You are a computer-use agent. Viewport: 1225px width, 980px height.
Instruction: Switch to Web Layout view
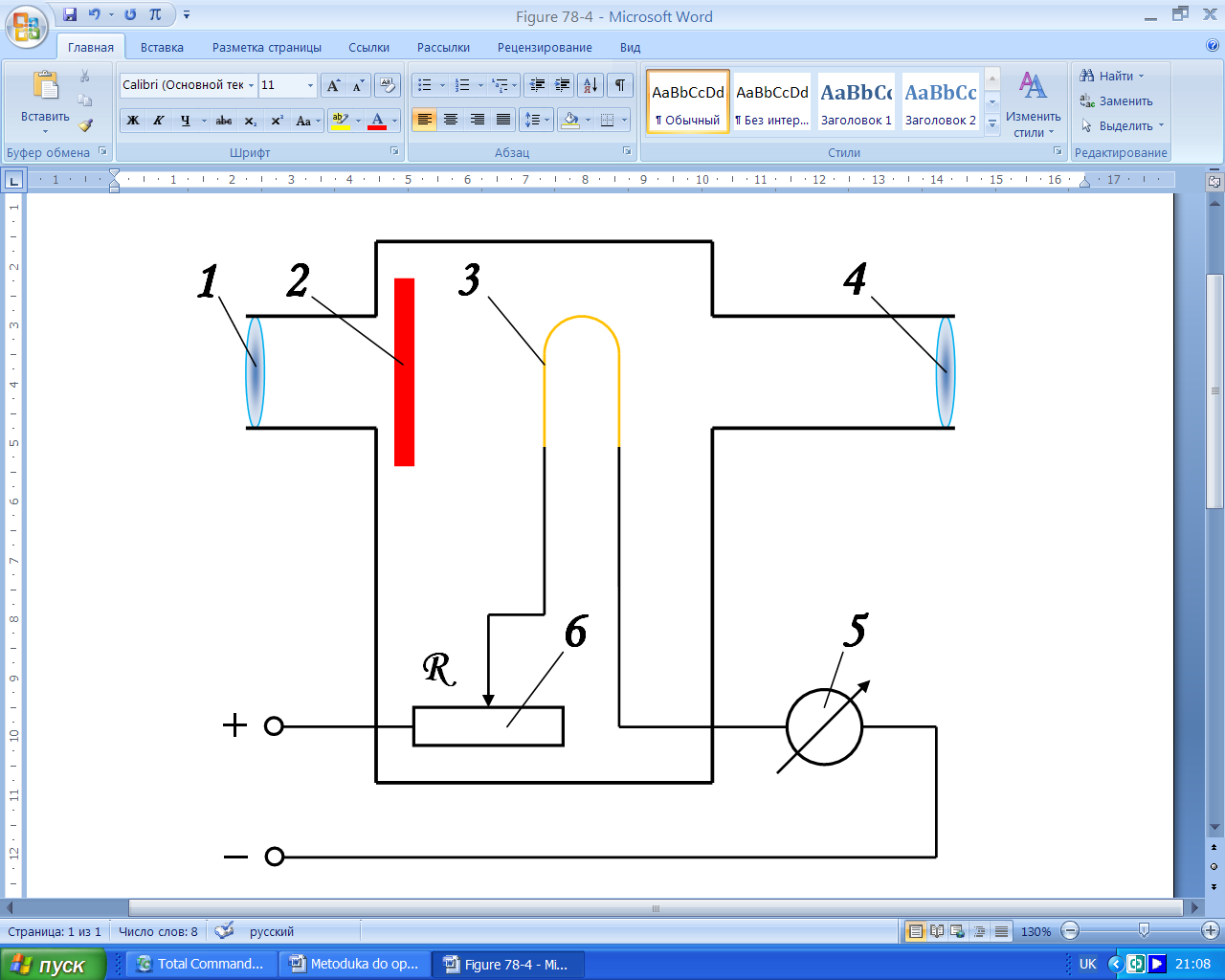click(958, 931)
